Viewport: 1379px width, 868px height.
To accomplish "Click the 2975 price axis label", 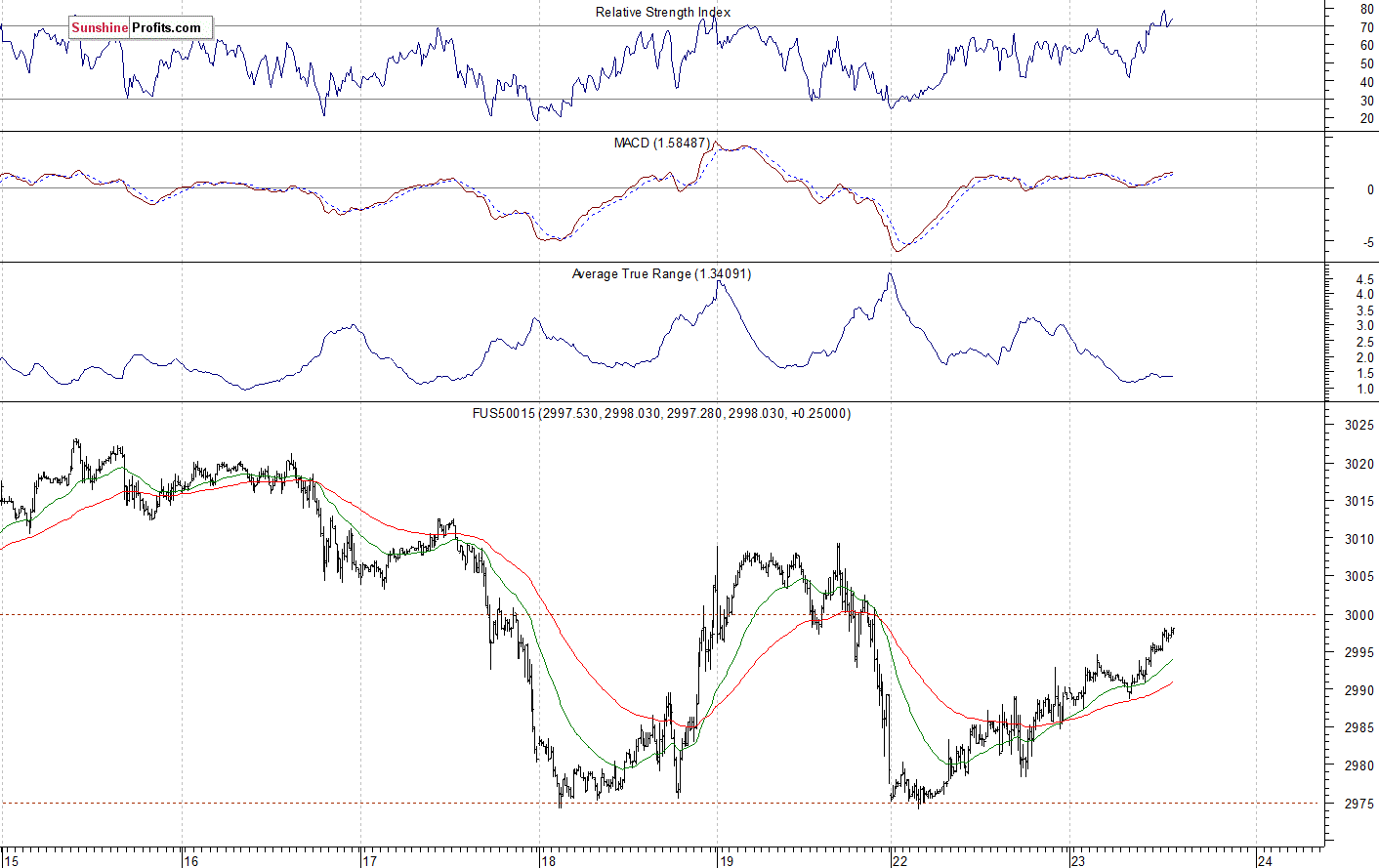I will tap(1359, 804).
